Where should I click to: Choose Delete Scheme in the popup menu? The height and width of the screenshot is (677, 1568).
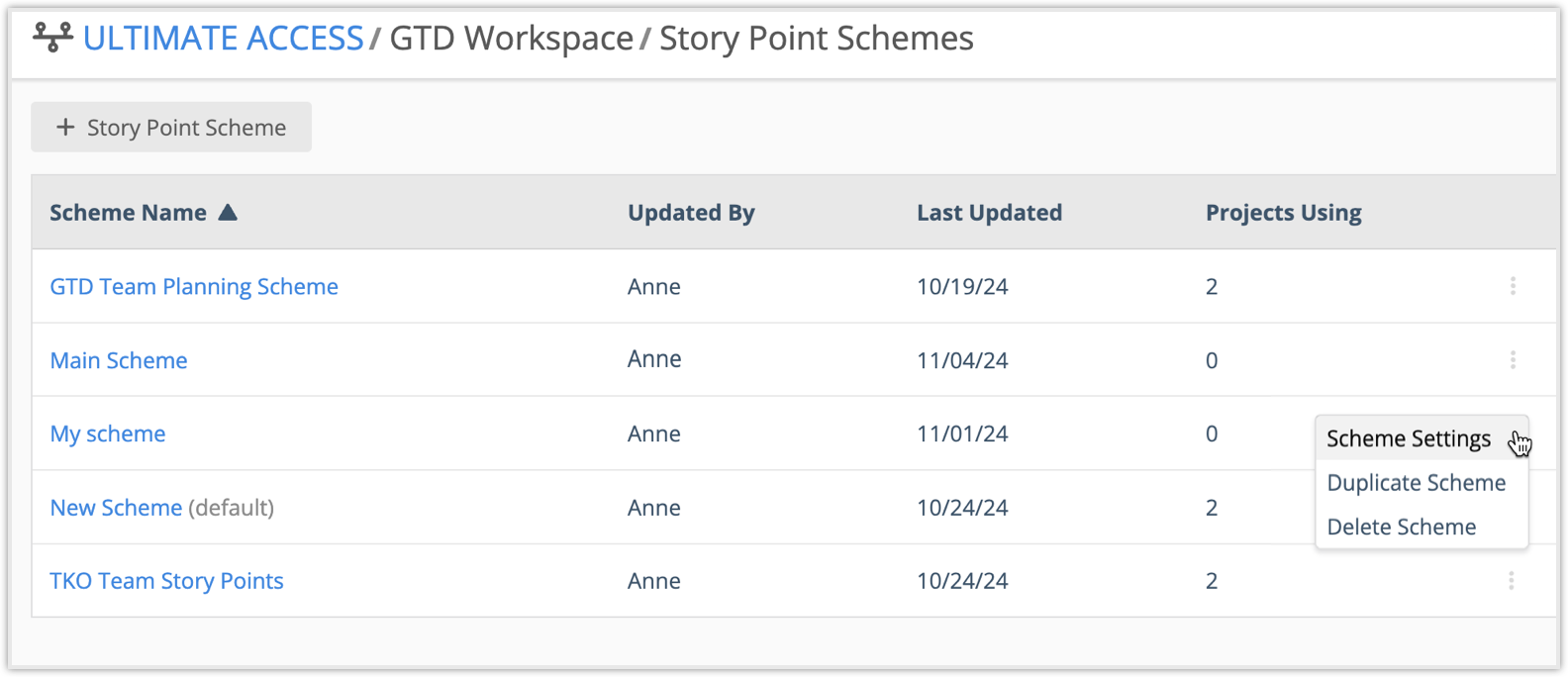click(1401, 527)
